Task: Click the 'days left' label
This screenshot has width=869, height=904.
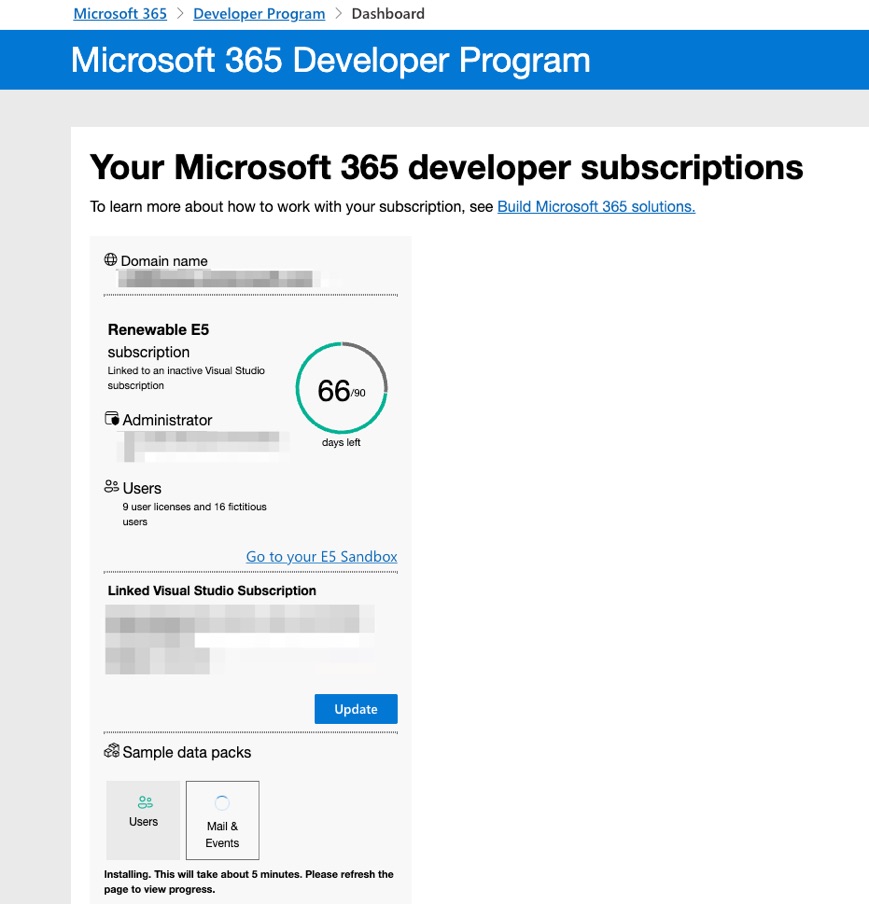Action: pos(341,442)
